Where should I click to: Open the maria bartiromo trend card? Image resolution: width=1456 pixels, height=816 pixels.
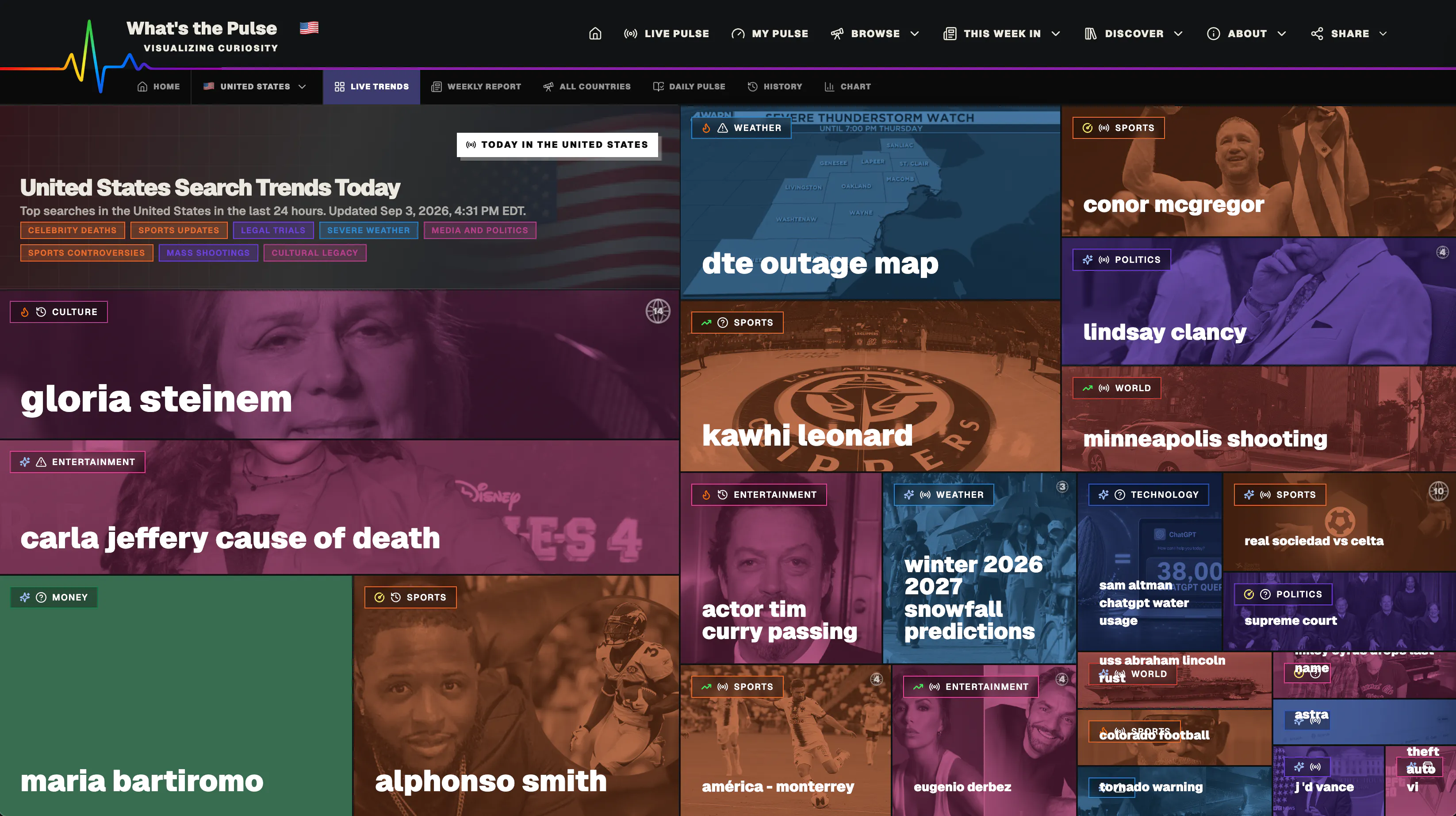(x=176, y=696)
